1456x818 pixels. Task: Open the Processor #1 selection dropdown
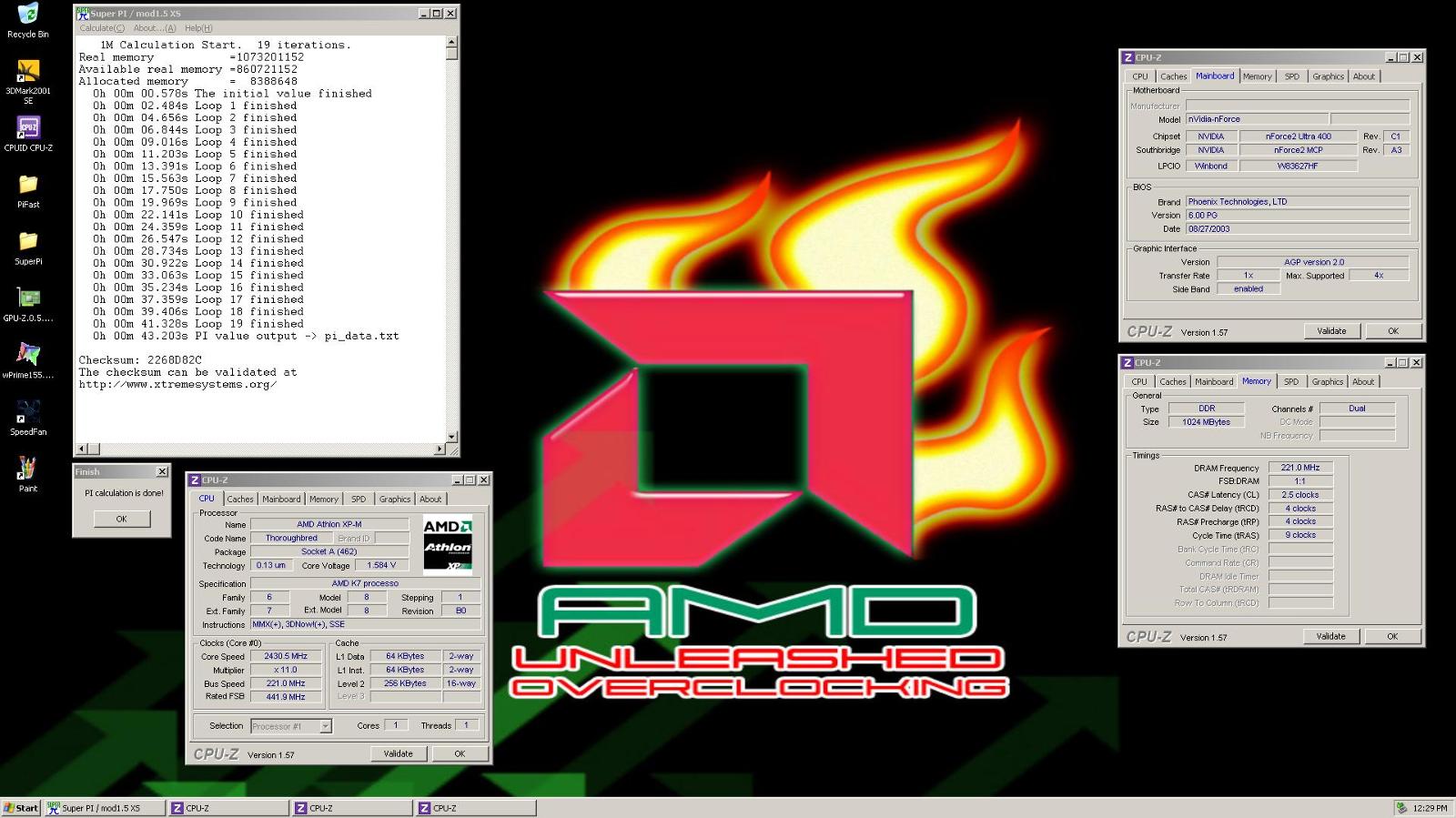click(325, 726)
